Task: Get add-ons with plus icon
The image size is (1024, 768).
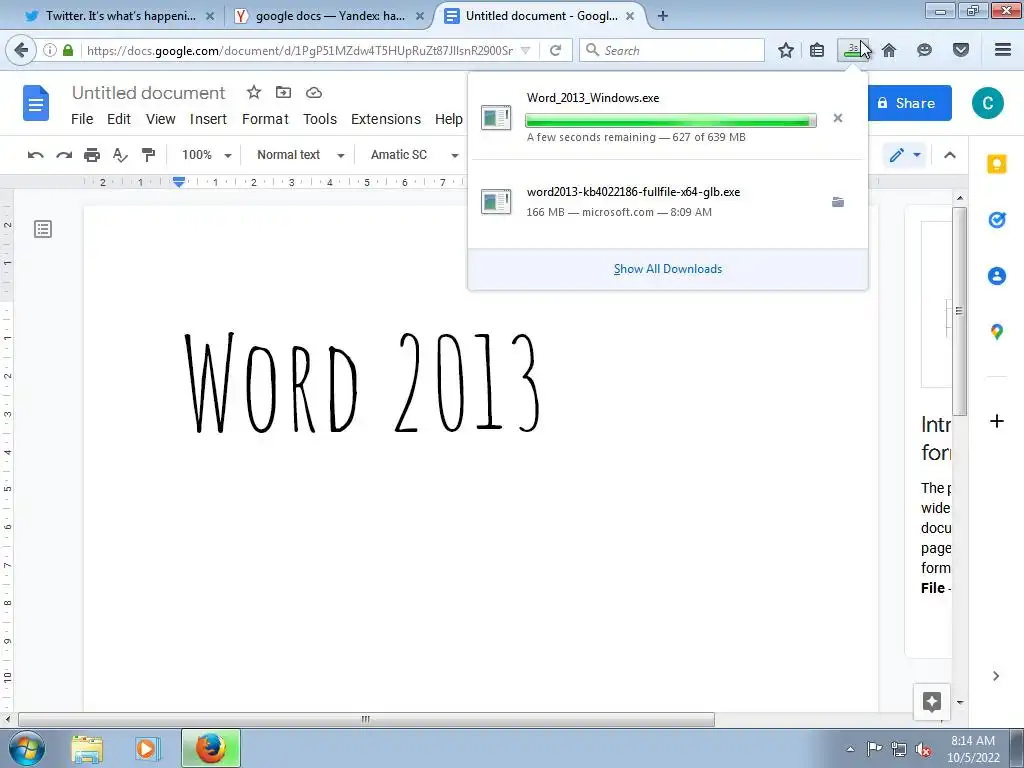Action: click(997, 421)
